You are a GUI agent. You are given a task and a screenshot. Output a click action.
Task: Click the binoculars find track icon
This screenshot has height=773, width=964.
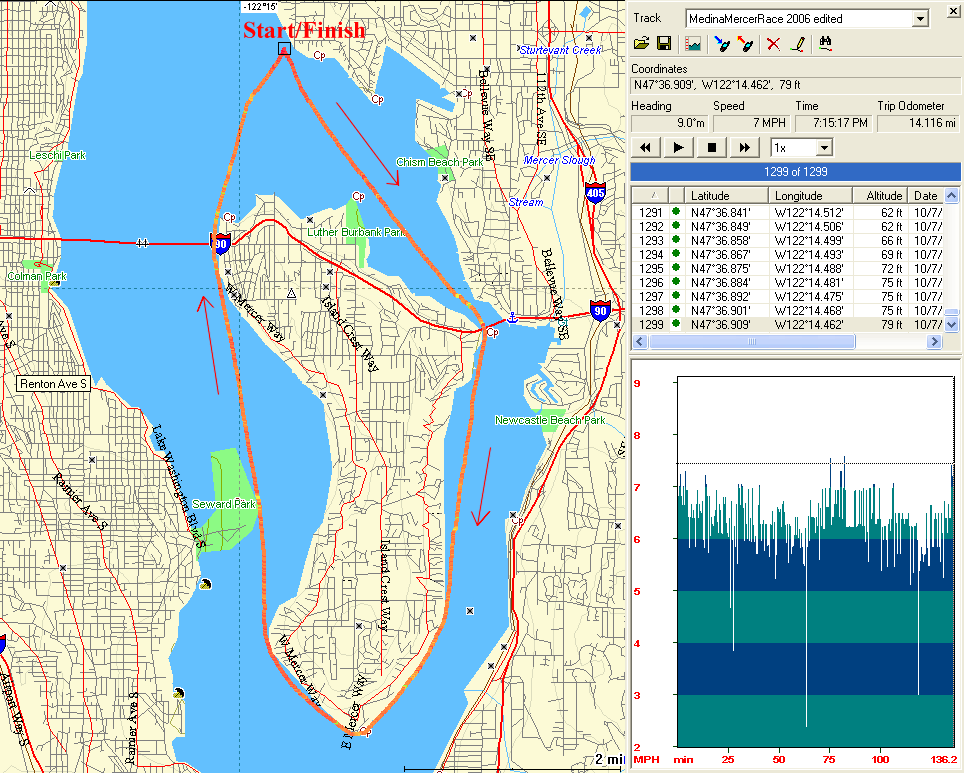(x=827, y=44)
